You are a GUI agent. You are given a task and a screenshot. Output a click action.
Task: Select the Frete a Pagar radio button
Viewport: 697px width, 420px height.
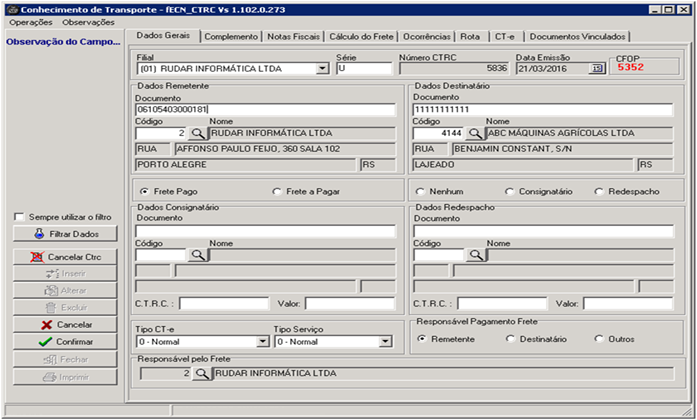click(x=277, y=192)
